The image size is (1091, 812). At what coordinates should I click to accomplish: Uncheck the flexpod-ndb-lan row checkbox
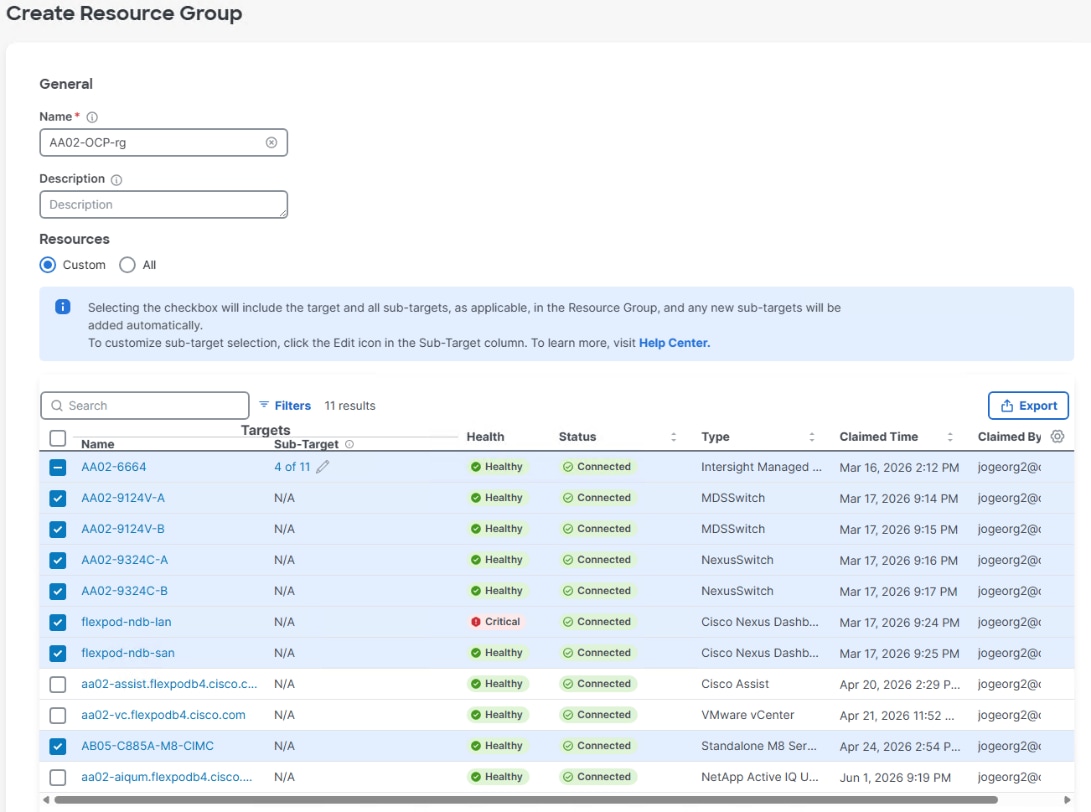tap(58, 622)
